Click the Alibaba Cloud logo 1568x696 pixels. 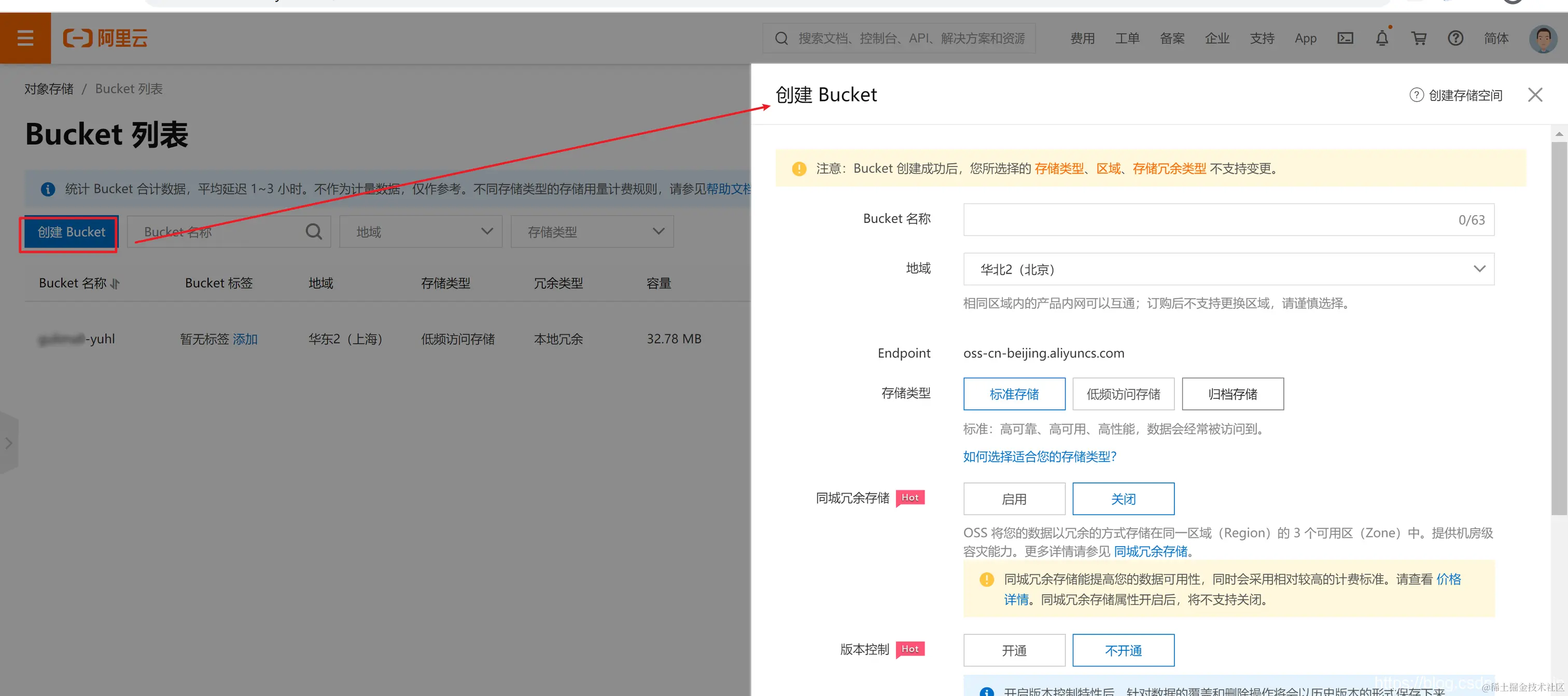pyautogui.click(x=105, y=38)
